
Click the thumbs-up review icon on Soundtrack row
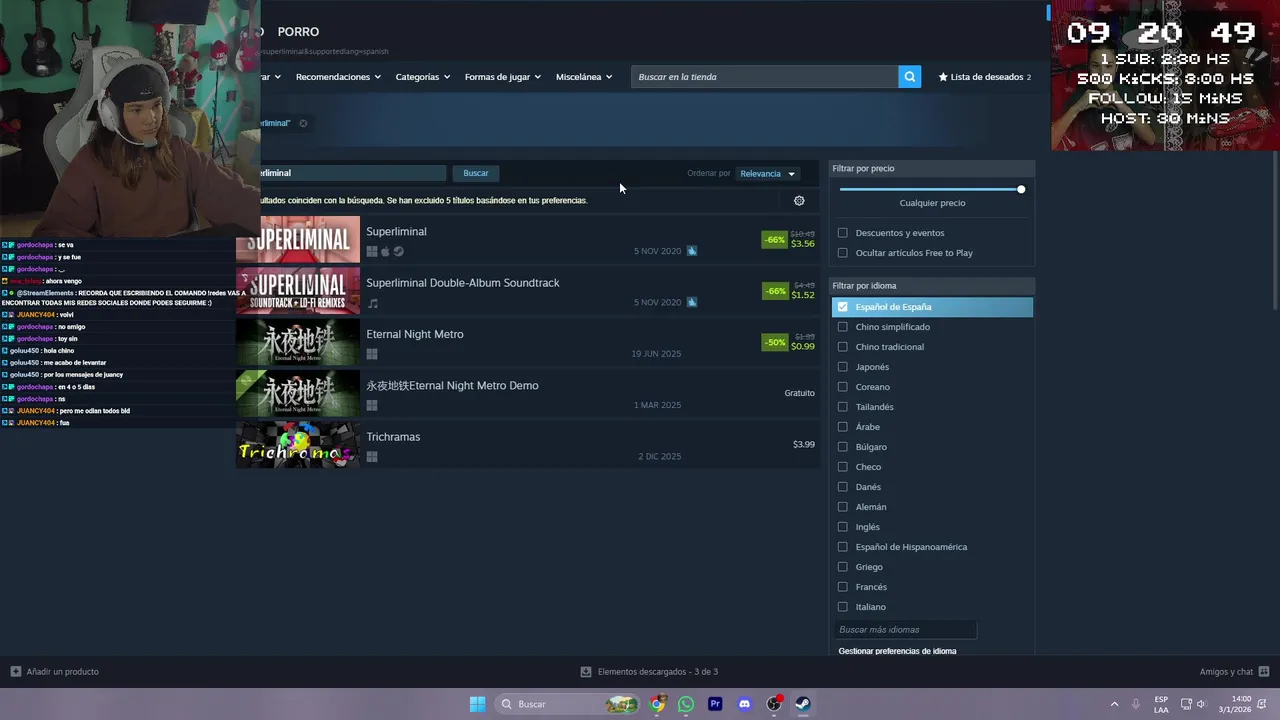point(692,302)
